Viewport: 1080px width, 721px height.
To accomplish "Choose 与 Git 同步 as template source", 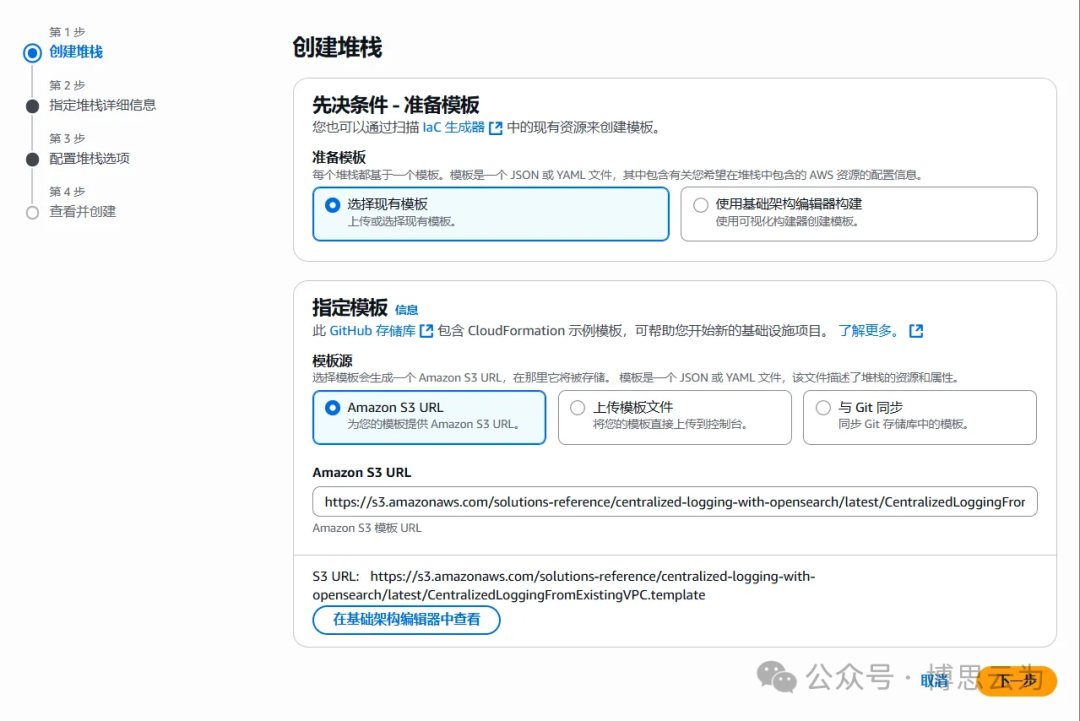I will [823, 408].
